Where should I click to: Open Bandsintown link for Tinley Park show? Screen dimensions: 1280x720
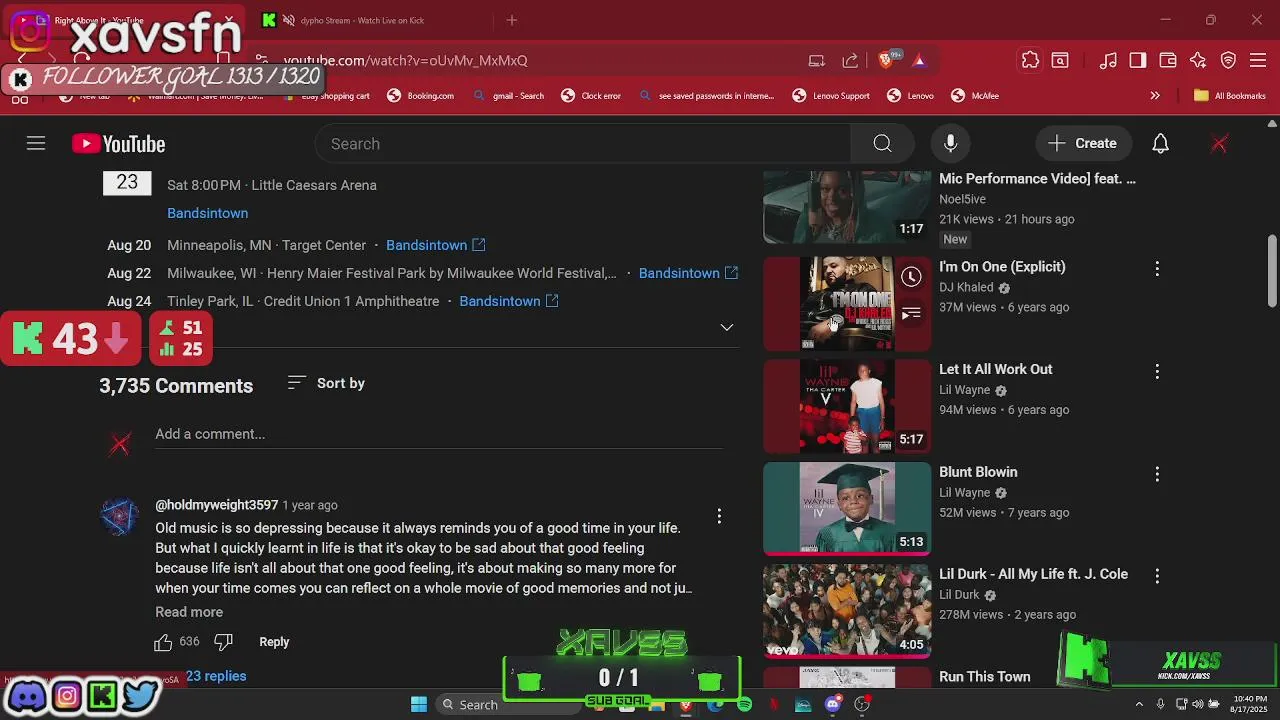click(509, 301)
